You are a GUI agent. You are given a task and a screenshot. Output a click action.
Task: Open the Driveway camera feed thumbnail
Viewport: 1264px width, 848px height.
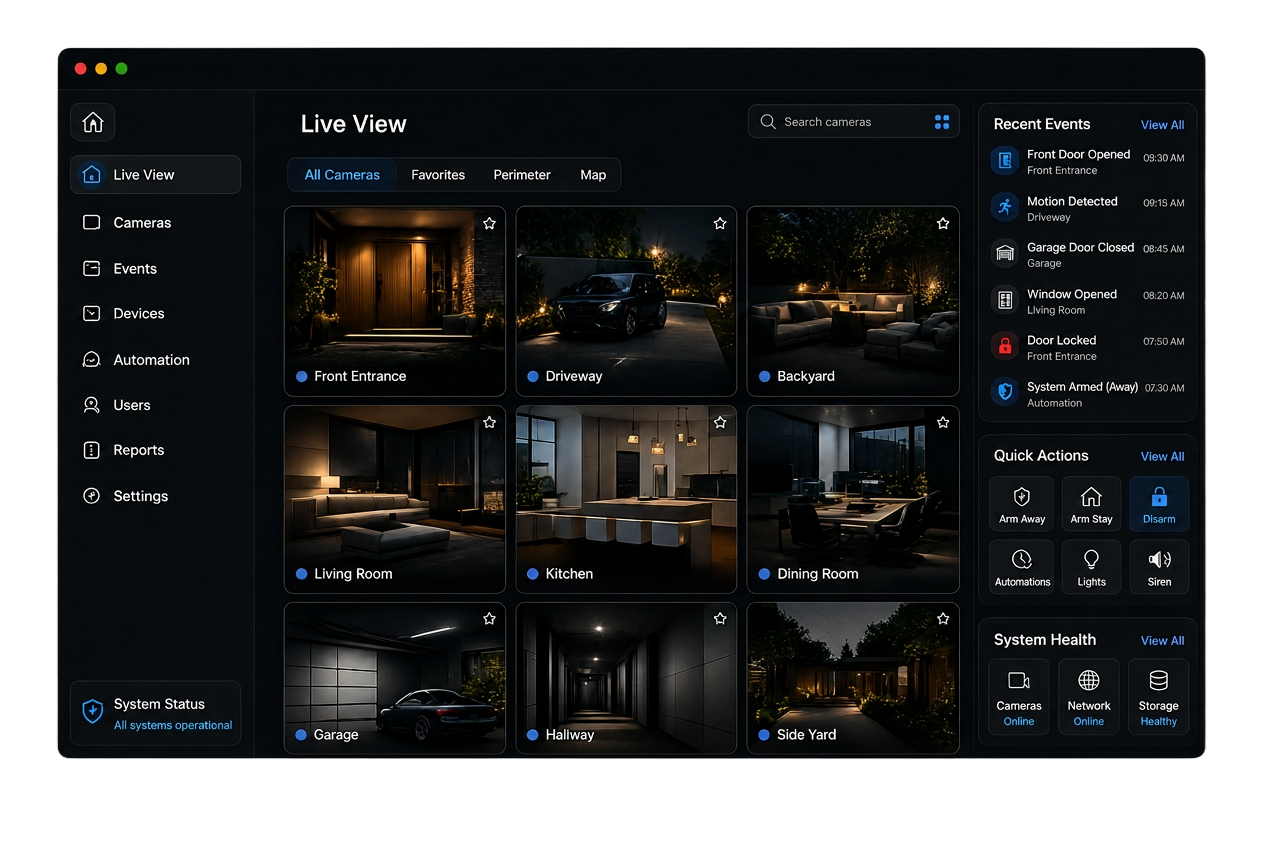tap(626, 301)
